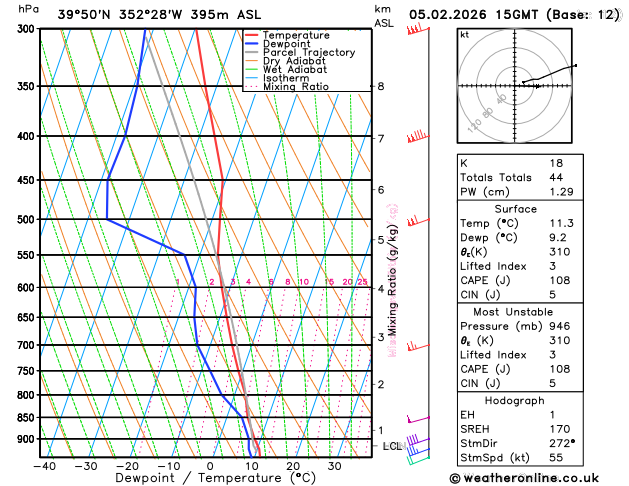Click the Pressure (mb) value 946
The width and height of the screenshot is (629, 486).
560,326
